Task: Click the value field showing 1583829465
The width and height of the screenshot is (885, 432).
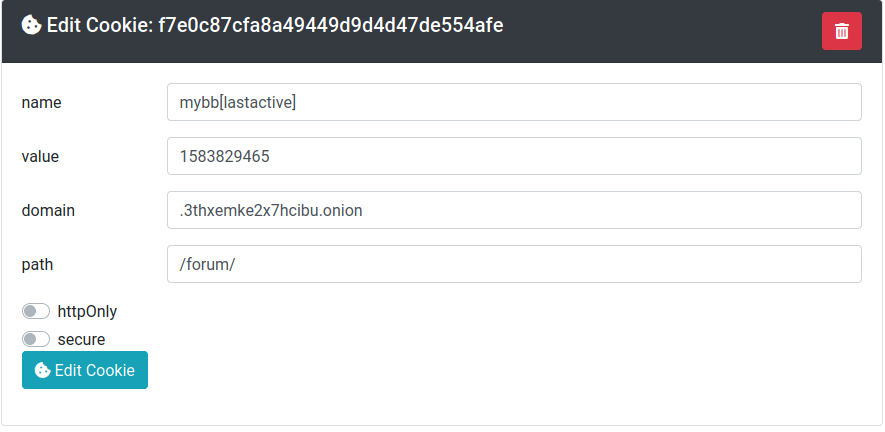Action: point(514,156)
